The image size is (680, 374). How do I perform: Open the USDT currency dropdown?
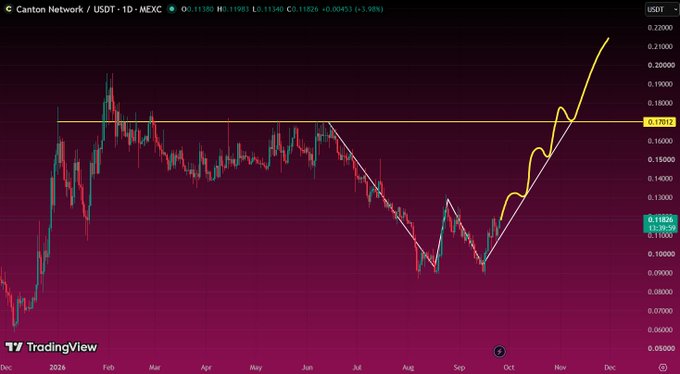click(662, 9)
